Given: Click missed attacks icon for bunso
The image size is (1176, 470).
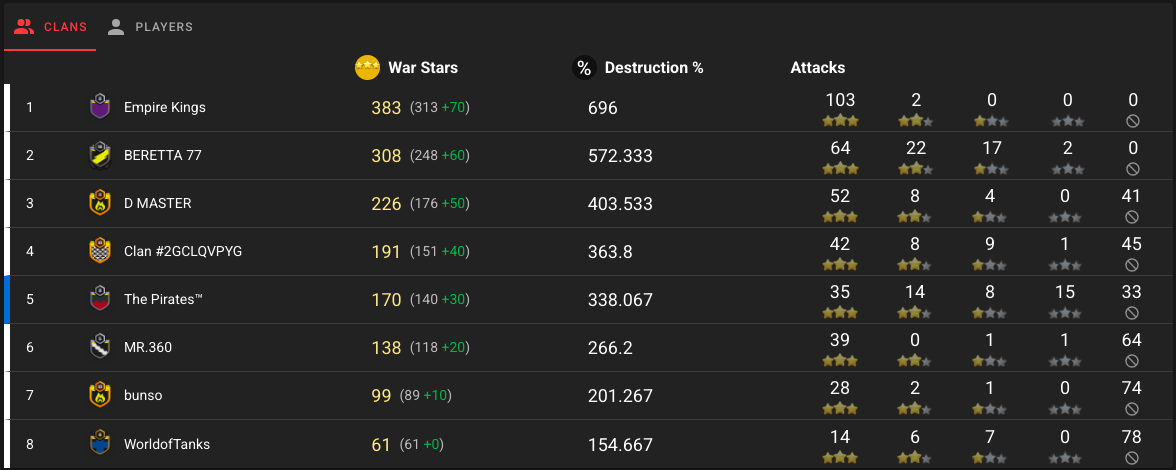Looking at the screenshot, I should tap(1132, 409).
